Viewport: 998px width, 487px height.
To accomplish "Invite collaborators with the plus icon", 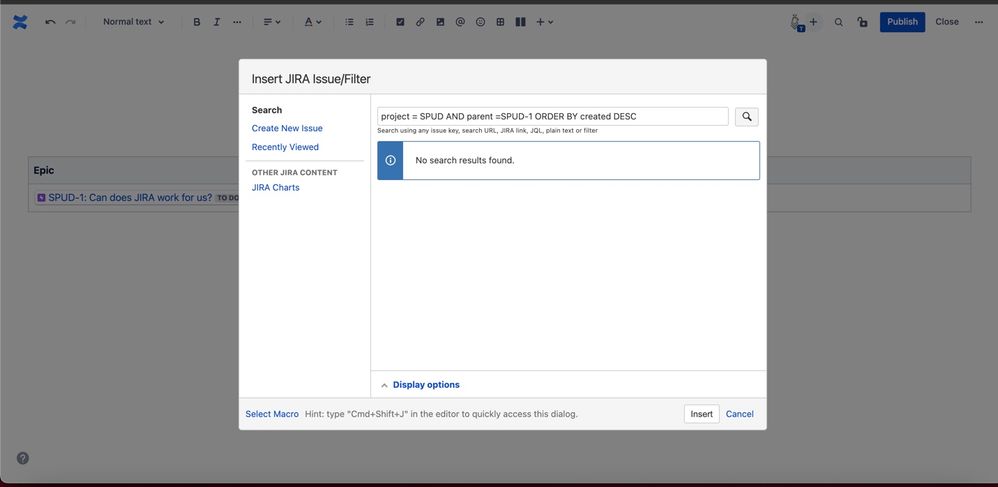I will point(813,22).
